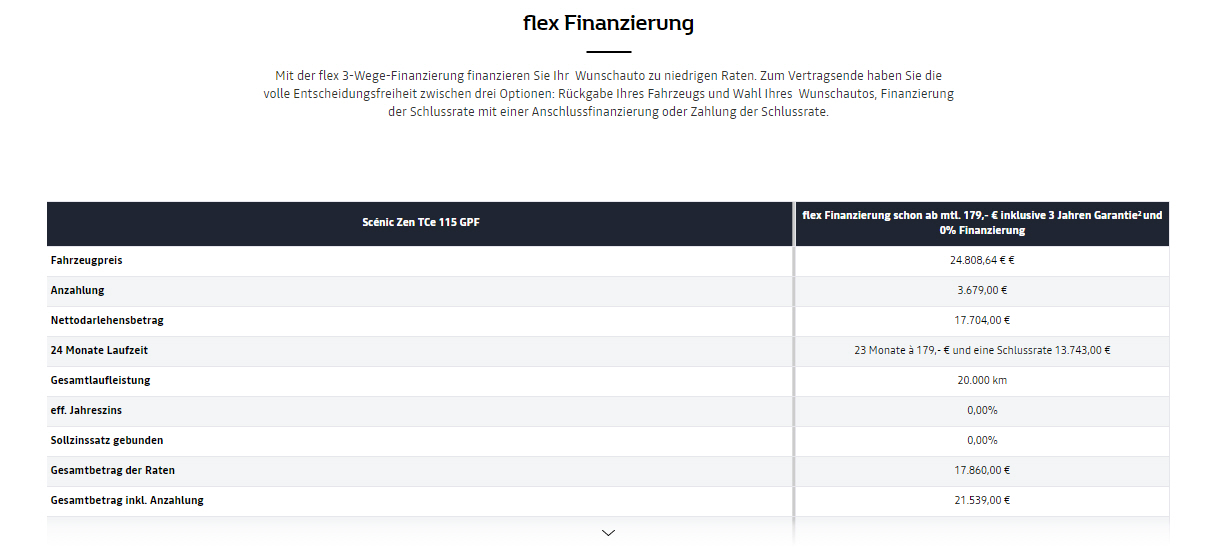Select the 24 Monate Laufzeit label
This screenshot has width=1215, height=548.
tap(100, 350)
